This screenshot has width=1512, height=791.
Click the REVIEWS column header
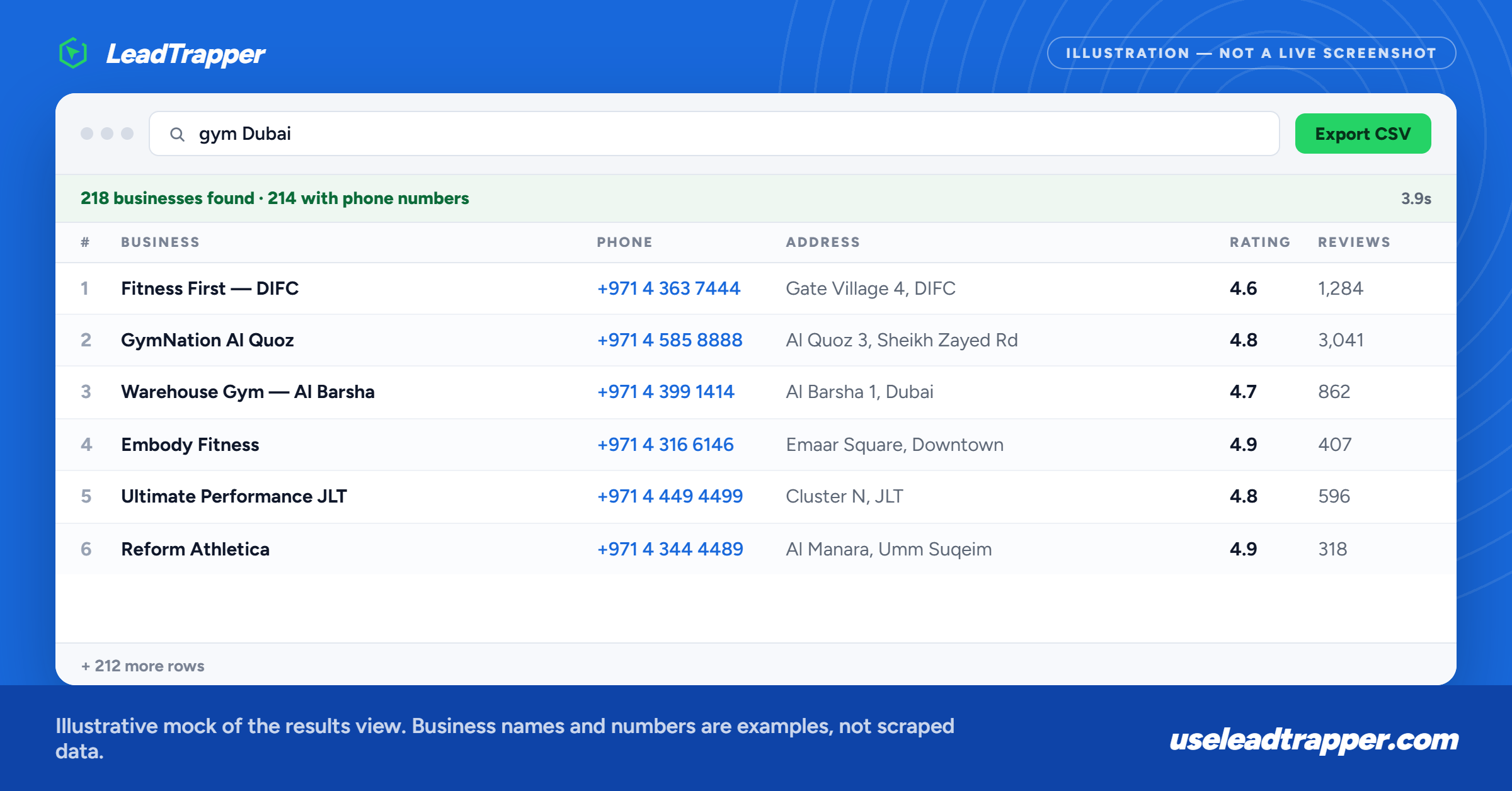(x=1354, y=242)
